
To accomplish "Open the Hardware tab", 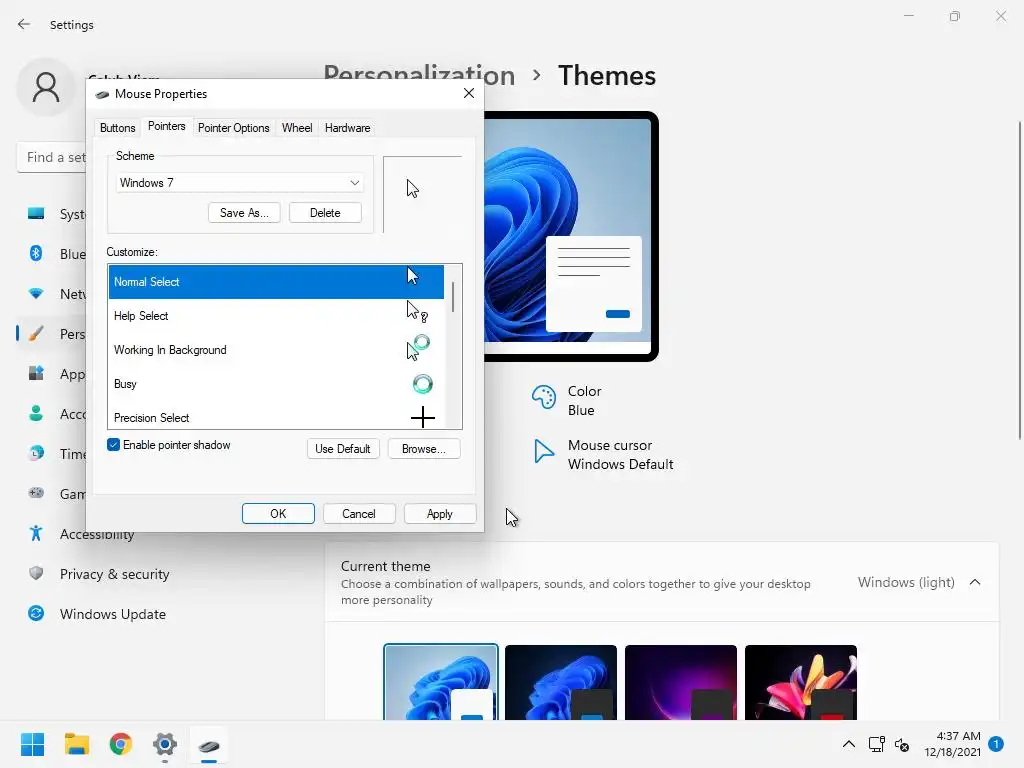I will click(347, 128).
